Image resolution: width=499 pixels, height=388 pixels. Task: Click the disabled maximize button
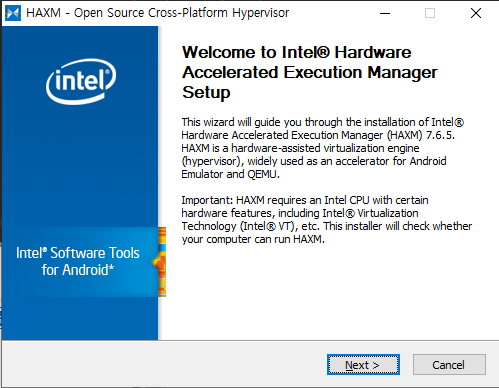click(430, 13)
